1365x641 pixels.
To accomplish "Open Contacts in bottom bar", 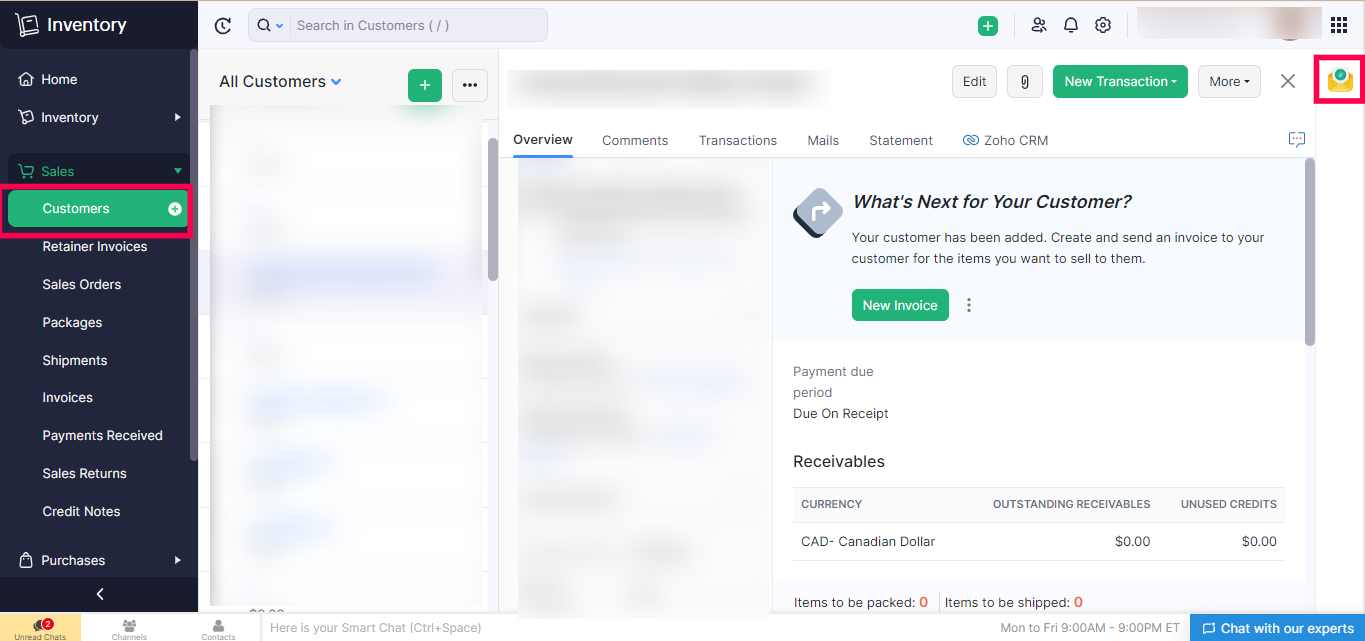I will 218,628.
